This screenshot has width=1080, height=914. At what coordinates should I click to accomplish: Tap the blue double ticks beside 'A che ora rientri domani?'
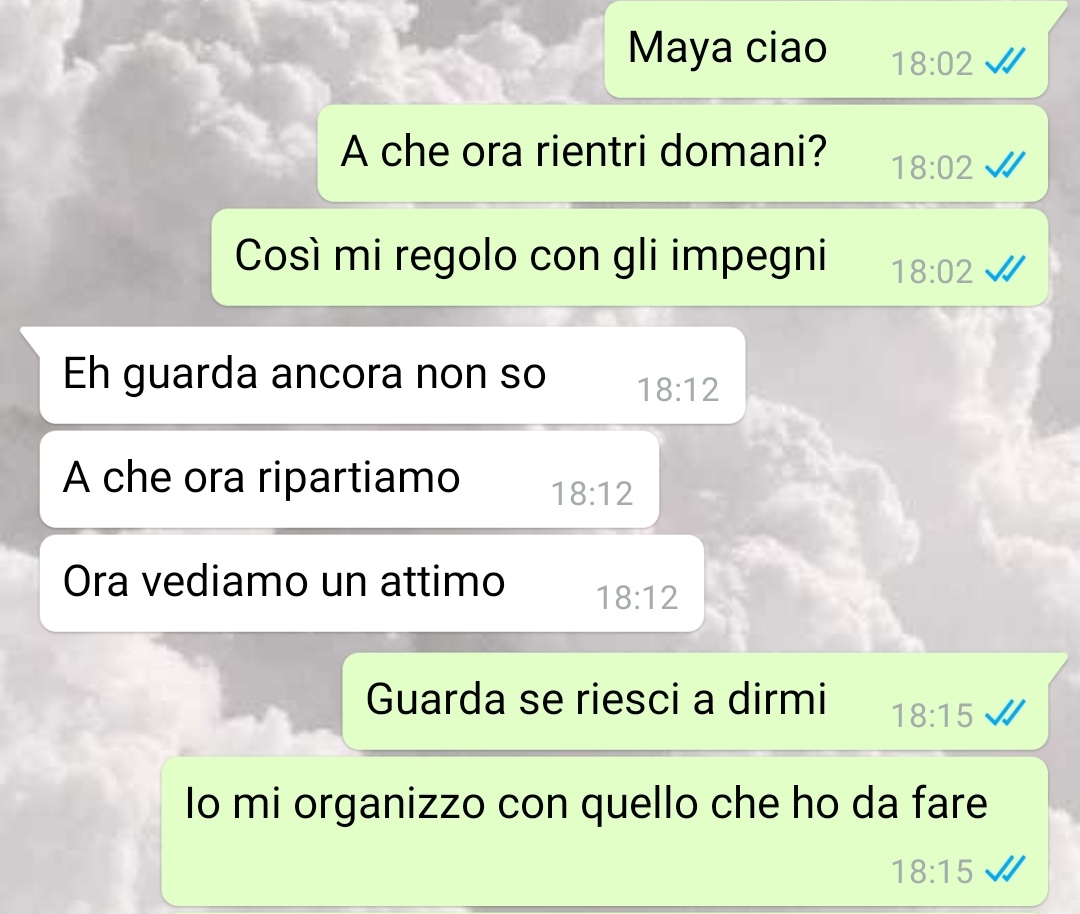[1006, 166]
